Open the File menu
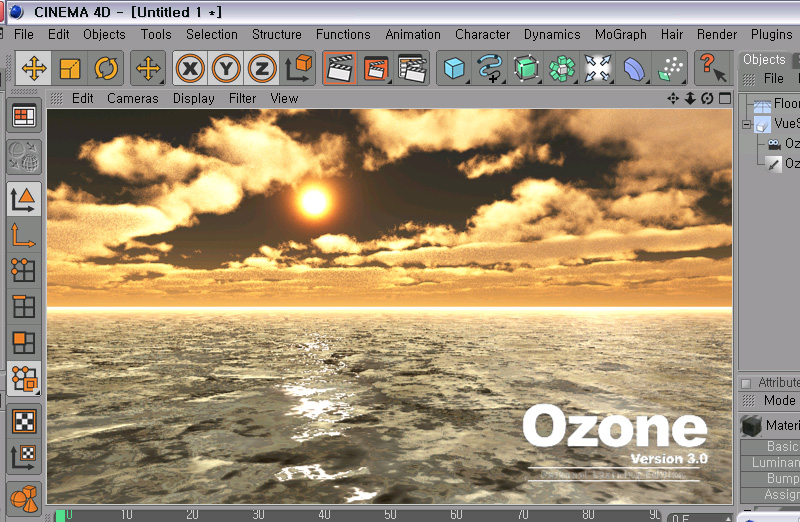Screen dimensions: 800x522 pos(23,34)
